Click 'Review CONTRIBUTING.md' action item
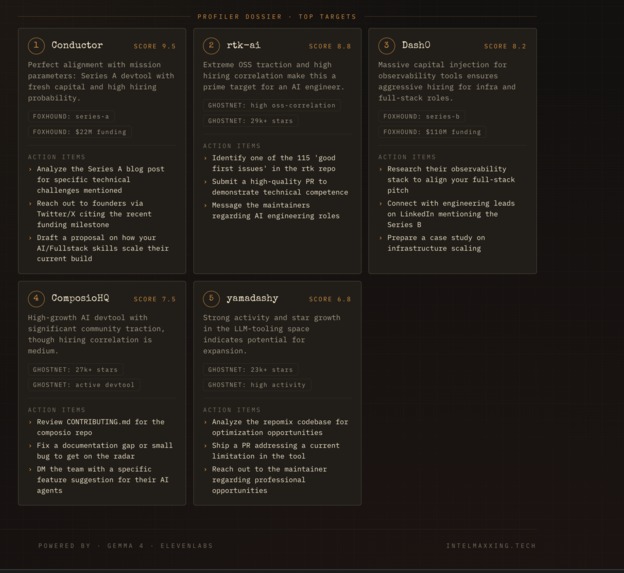 click(x=101, y=427)
